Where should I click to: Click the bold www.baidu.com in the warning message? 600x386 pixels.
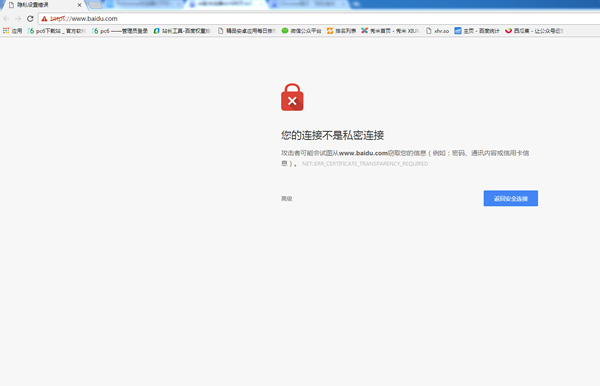pyautogui.click(x=363, y=153)
